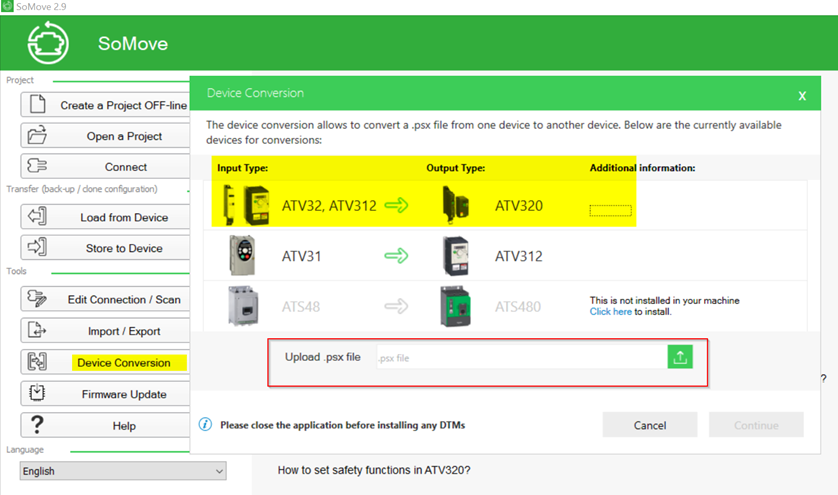The width and height of the screenshot is (838, 495).
Task: Click the Load from Device button
Action: (x=105, y=217)
